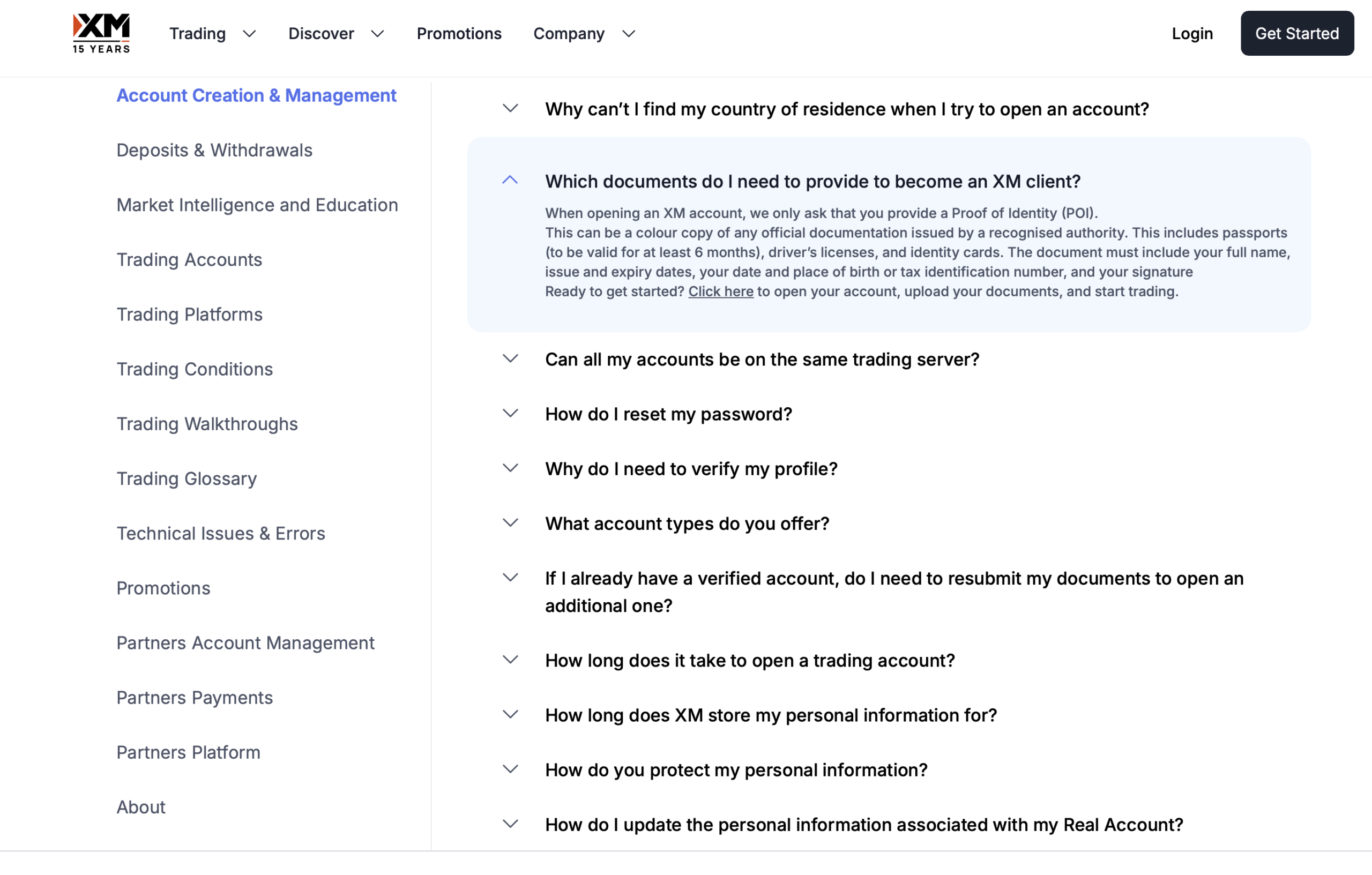
Task: Expand chevron beside 'Why do I need to verify my profile?'
Action: coord(510,468)
